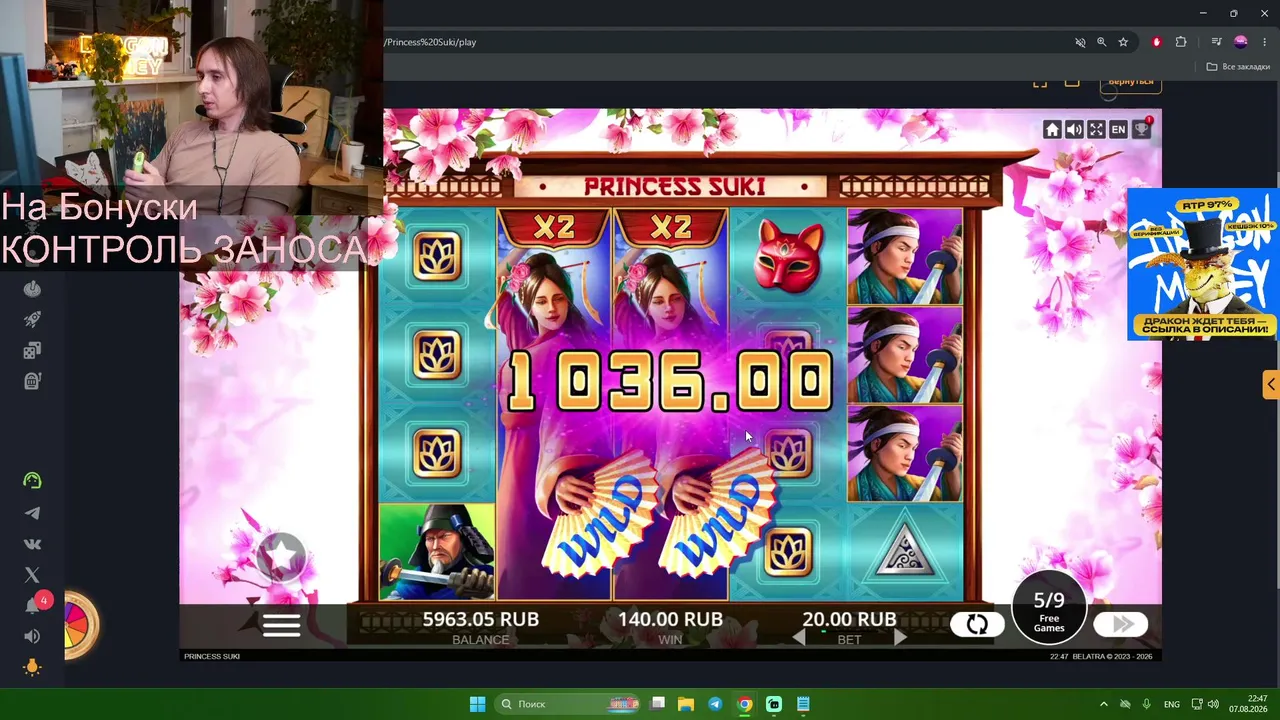Click the microphone icon in system tray
This screenshot has width=1280, height=720.
(1146, 704)
